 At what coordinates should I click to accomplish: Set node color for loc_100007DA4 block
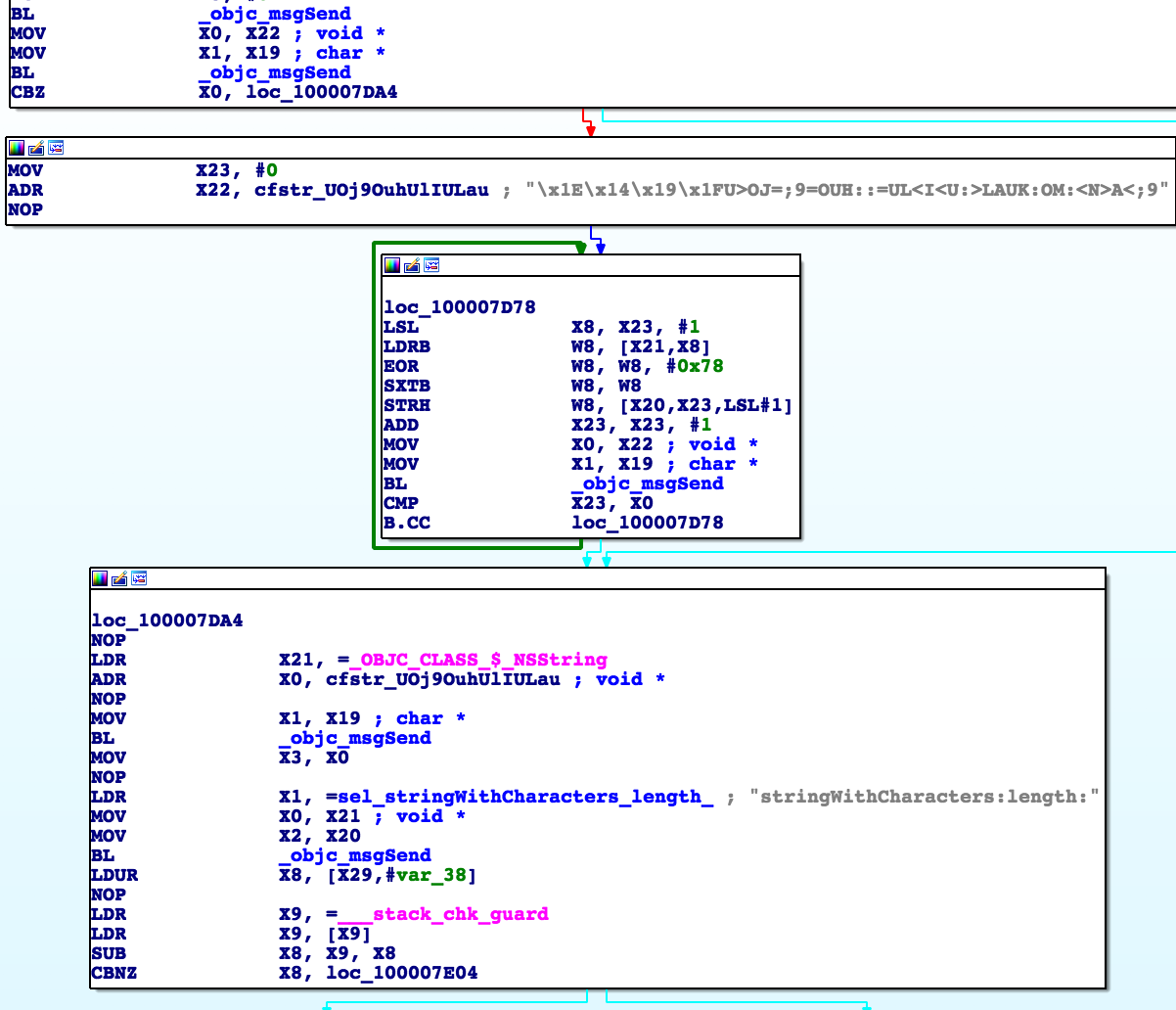point(100,578)
